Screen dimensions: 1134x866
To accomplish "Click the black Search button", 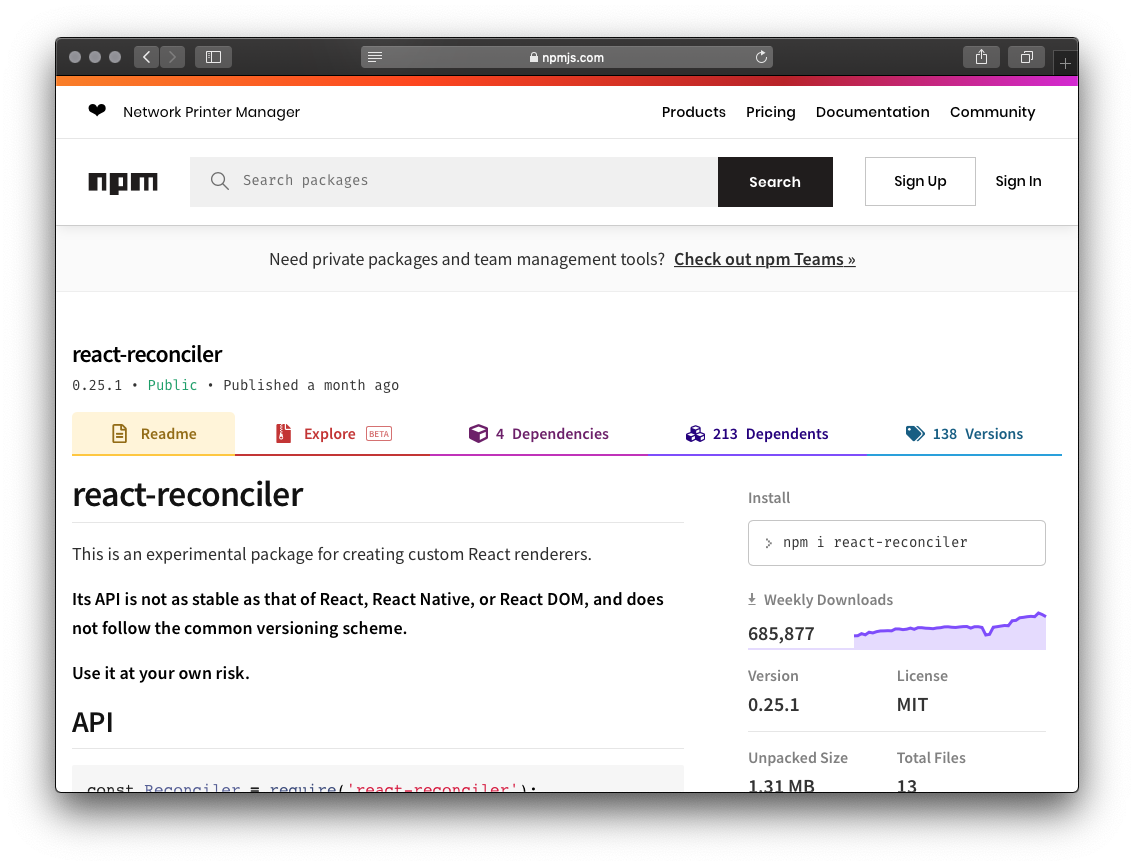I will (x=775, y=182).
